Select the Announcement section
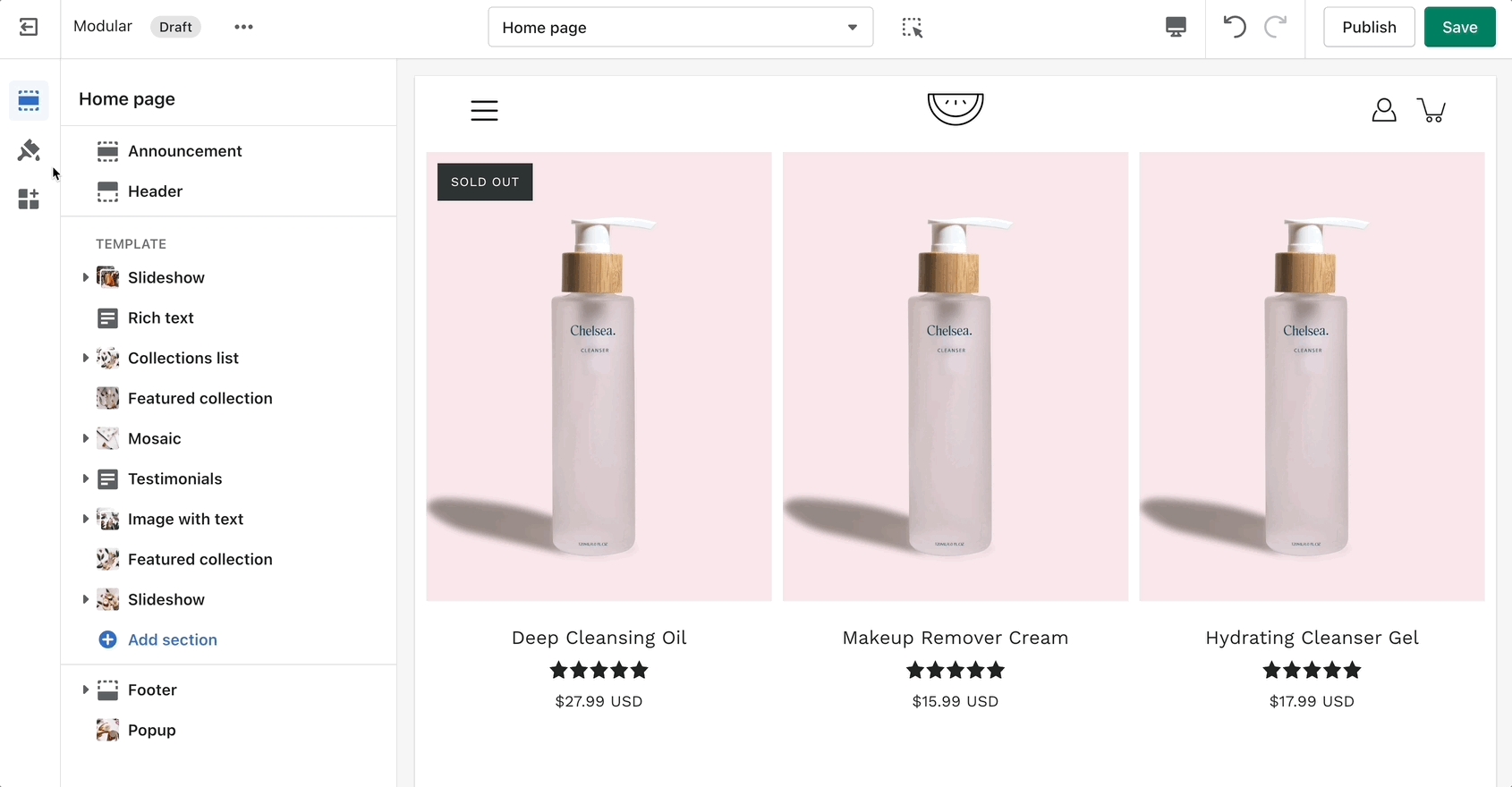Screen dimensions: 1512x787 [184, 151]
